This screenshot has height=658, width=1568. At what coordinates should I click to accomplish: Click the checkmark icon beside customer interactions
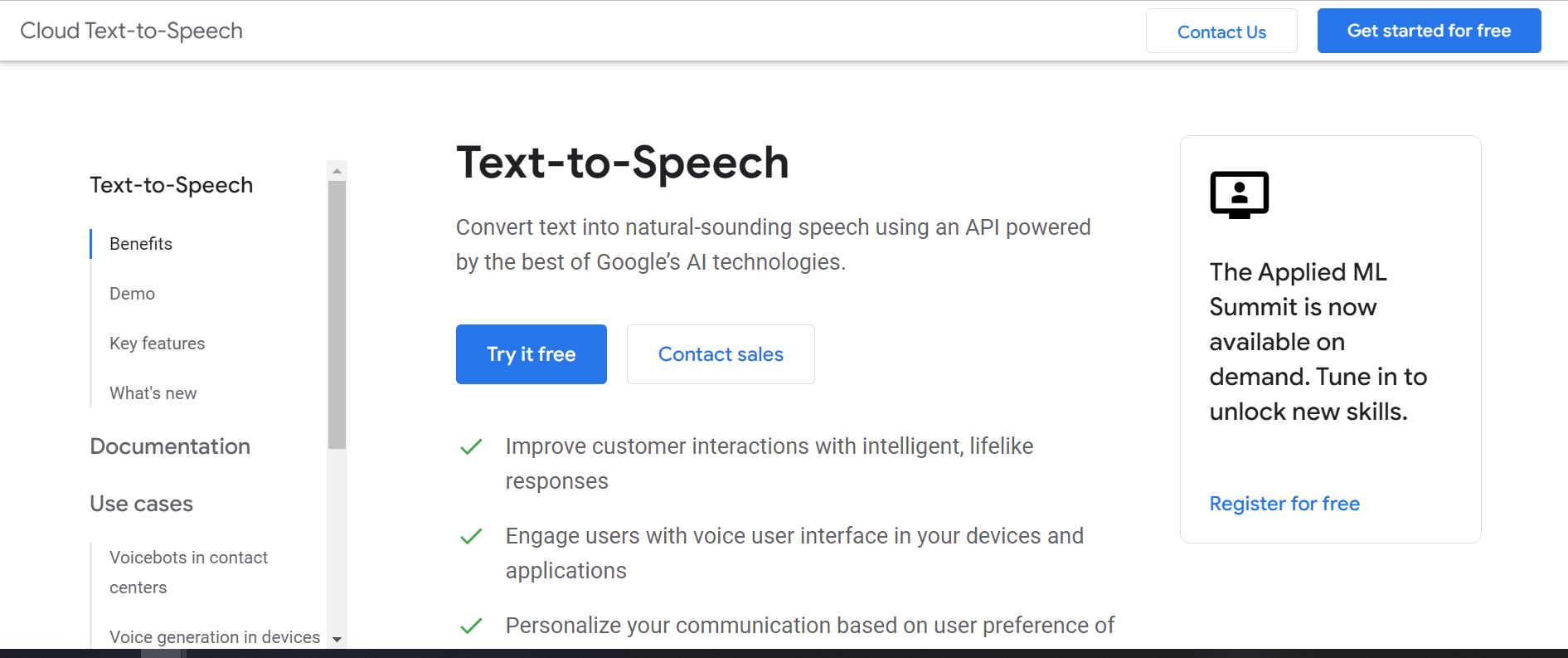click(471, 447)
